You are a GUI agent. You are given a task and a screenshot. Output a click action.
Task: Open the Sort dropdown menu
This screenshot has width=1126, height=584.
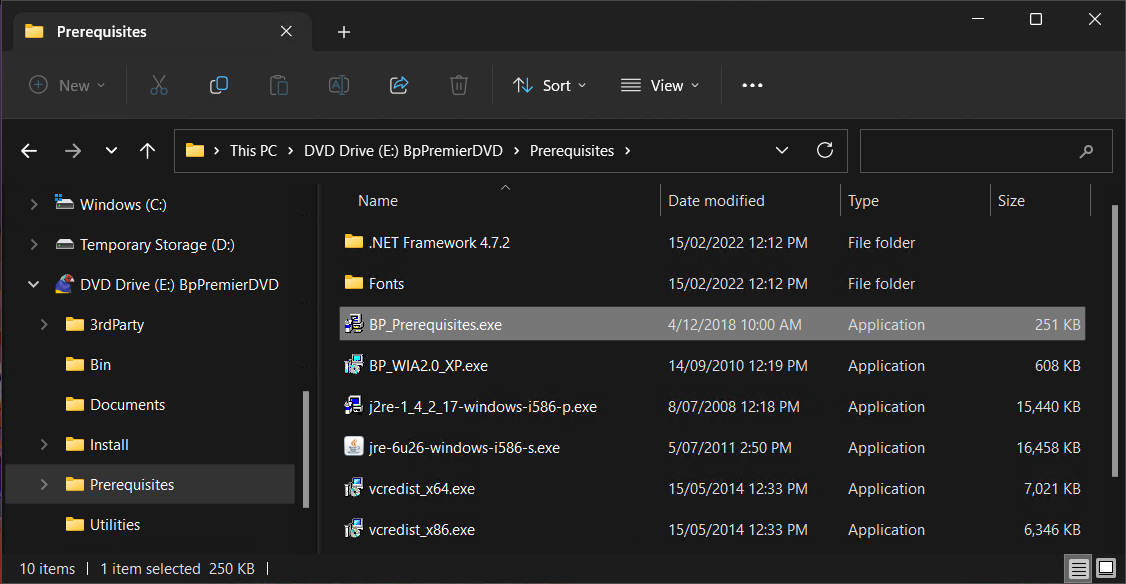click(549, 85)
